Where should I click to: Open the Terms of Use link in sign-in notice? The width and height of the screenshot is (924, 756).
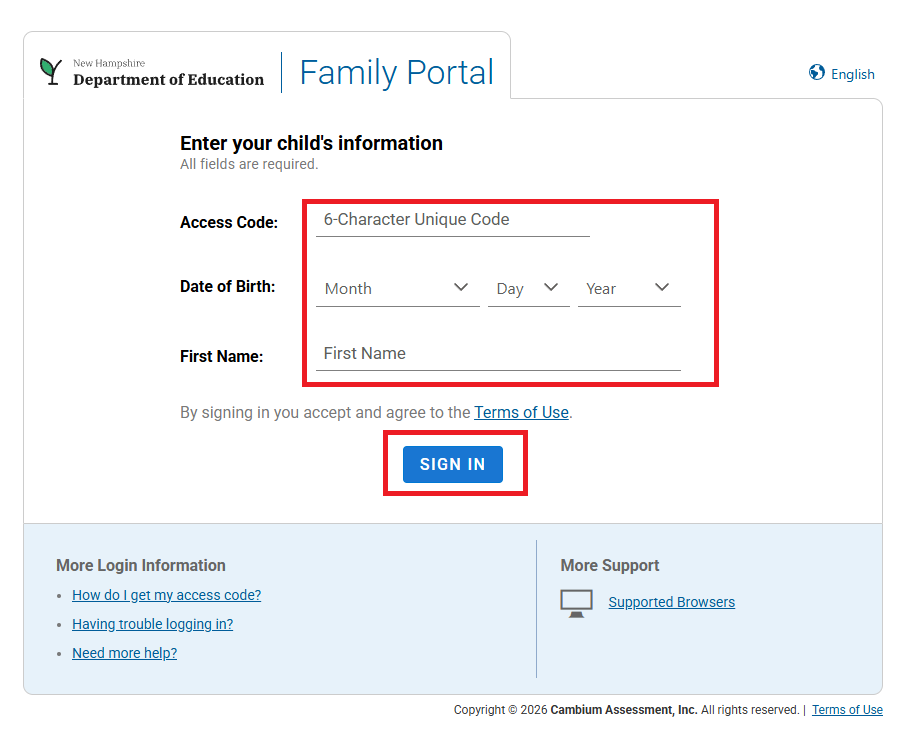point(521,412)
